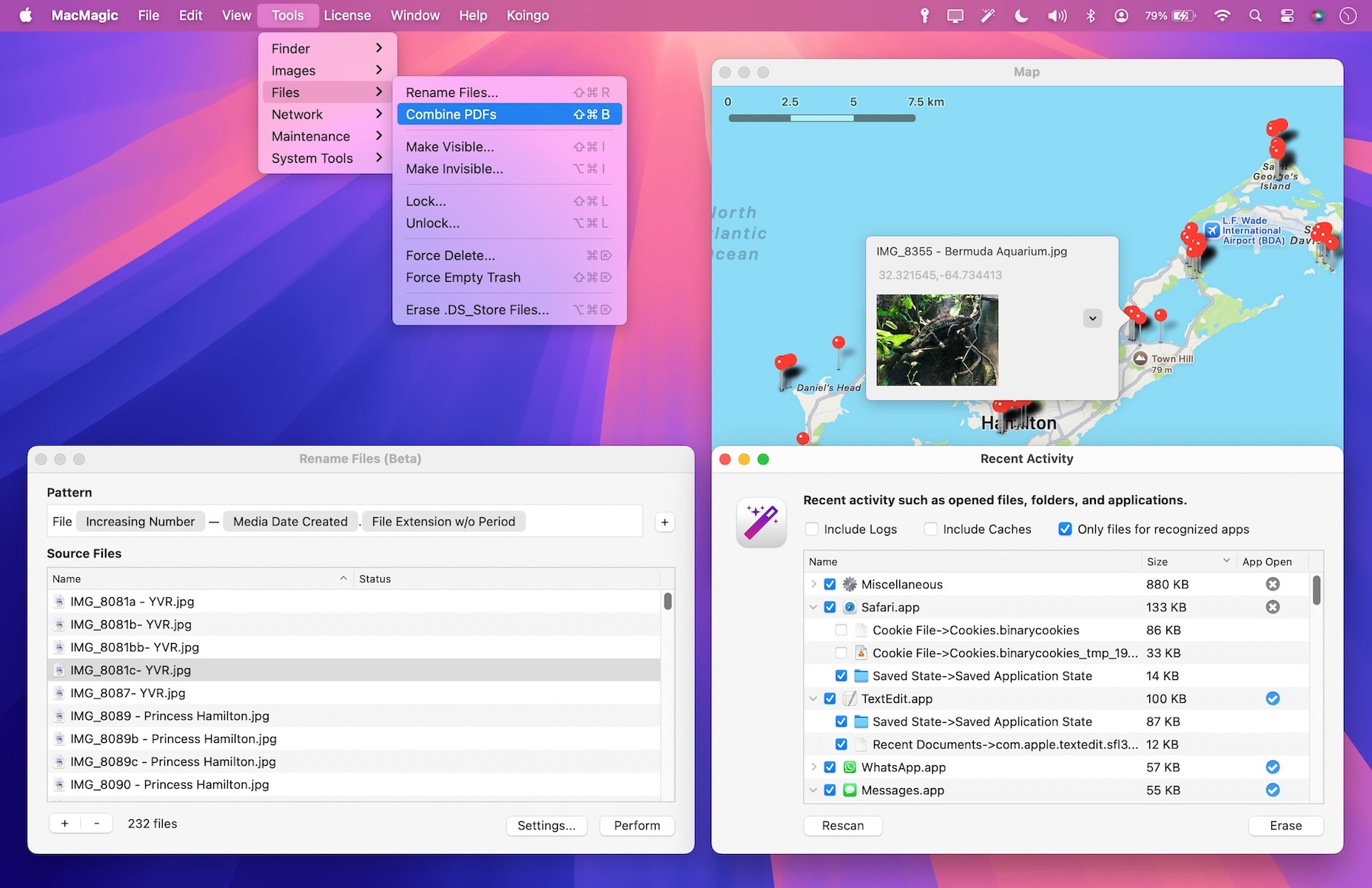Open Control Center in menu bar
The image size is (1372, 888).
tap(1287, 16)
